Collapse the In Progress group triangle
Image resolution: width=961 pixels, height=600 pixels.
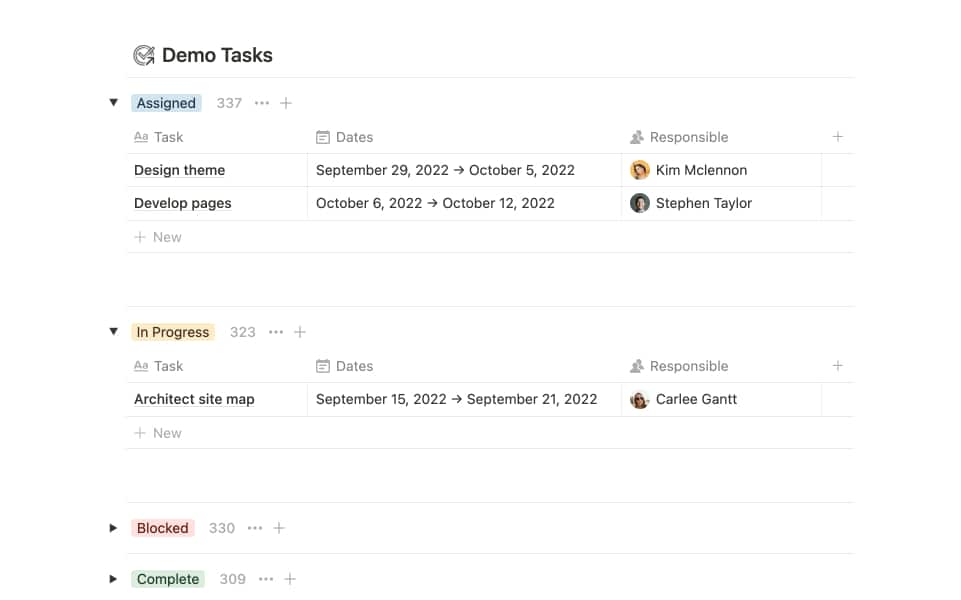point(113,332)
